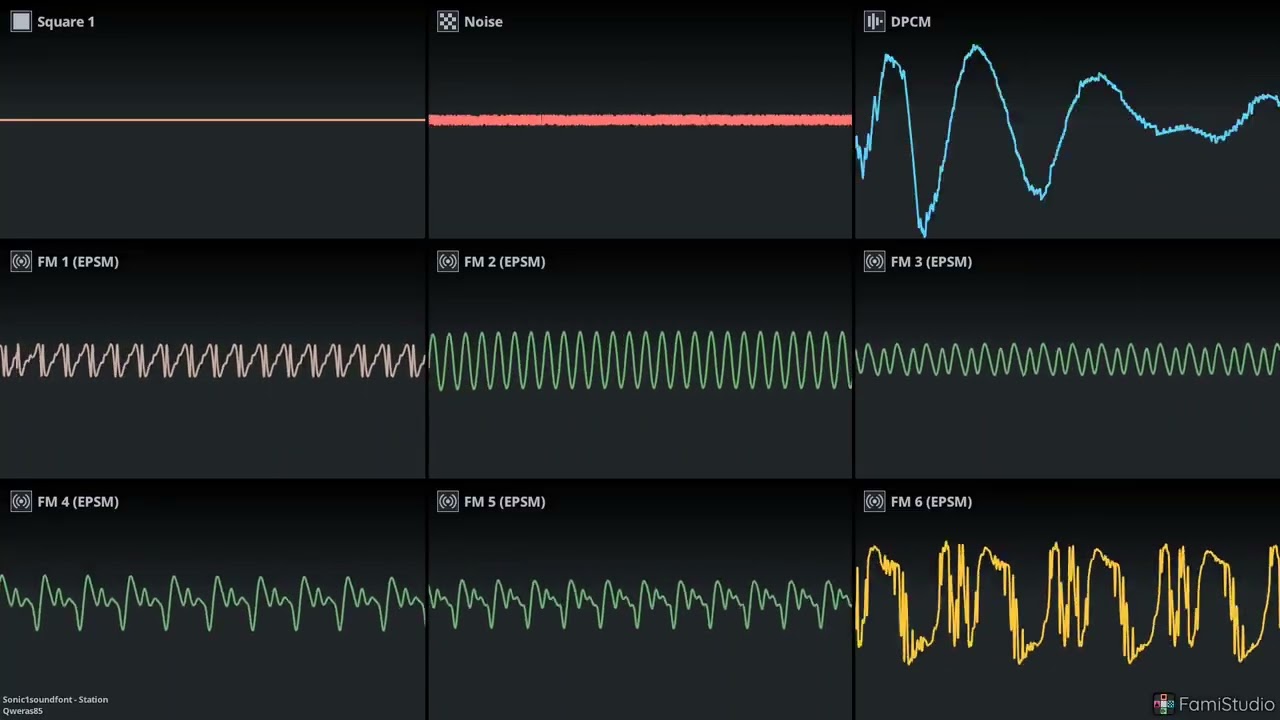Click the Noise channel checkered icon

tap(448, 21)
